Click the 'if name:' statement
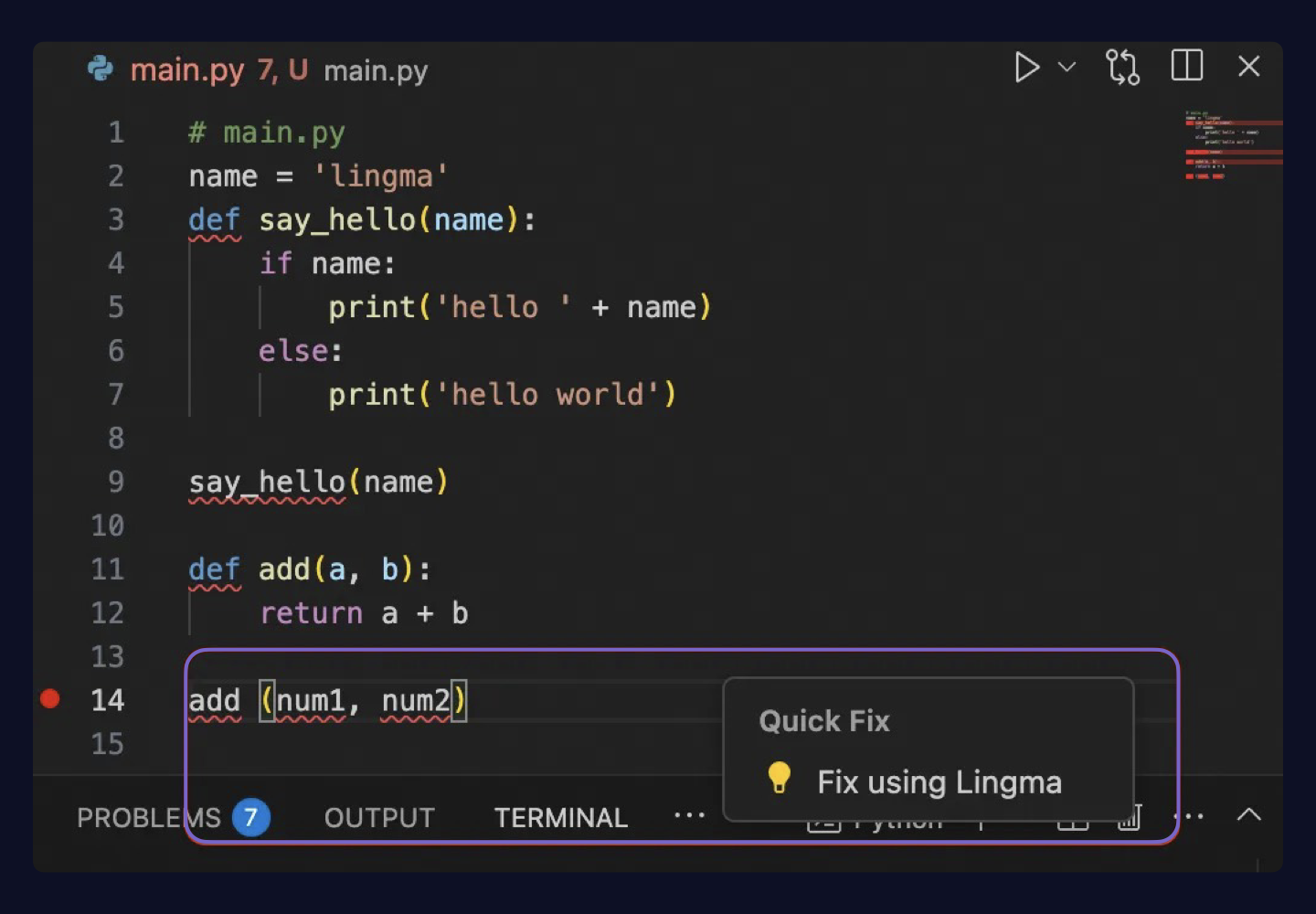This screenshot has width=1316, height=914. pos(327,264)
